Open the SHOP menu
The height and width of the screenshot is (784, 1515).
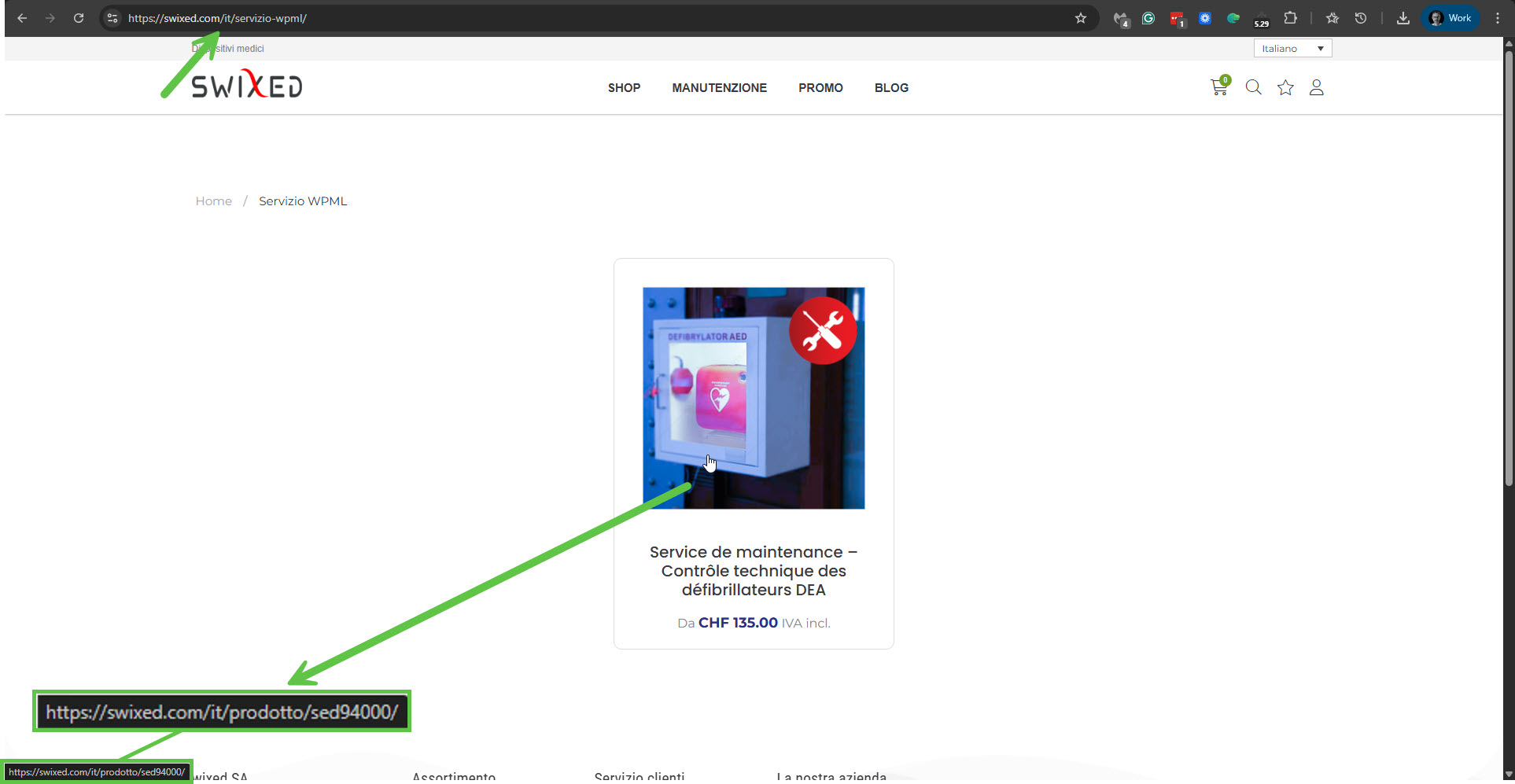point(624,88)
